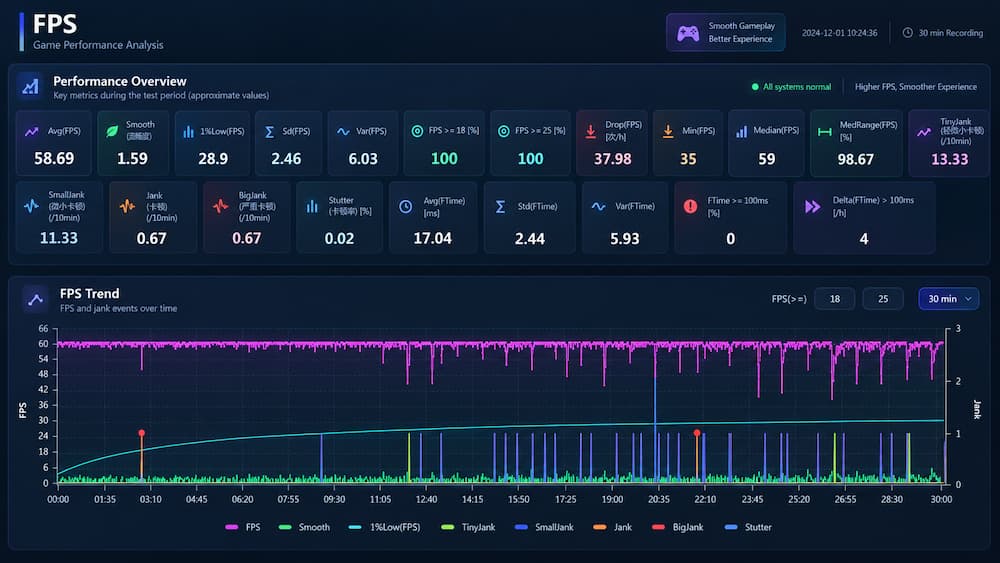Click the red download arrow on Drop(FPS)
Viewport: 1000px width, 563px height.
coord(591,131)
